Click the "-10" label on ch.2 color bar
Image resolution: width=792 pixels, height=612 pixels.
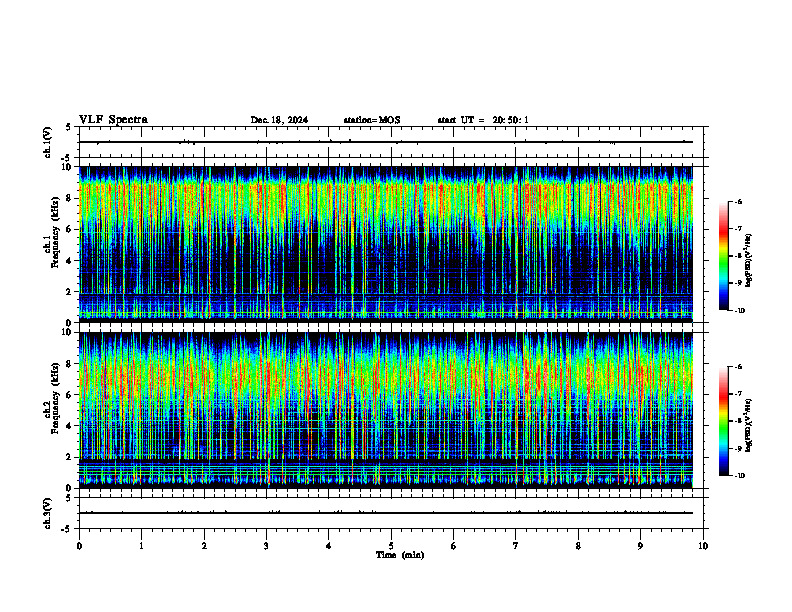pos(739,476)
